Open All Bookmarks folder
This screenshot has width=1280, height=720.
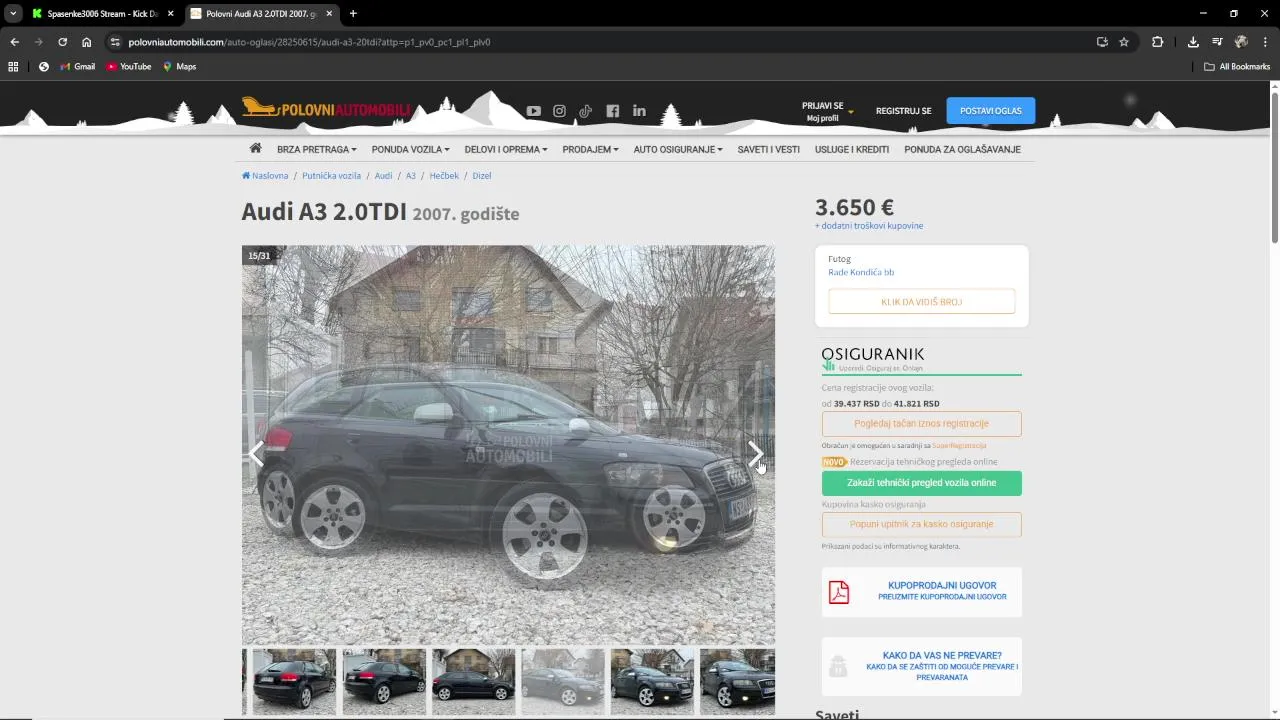coord(1237,67)
